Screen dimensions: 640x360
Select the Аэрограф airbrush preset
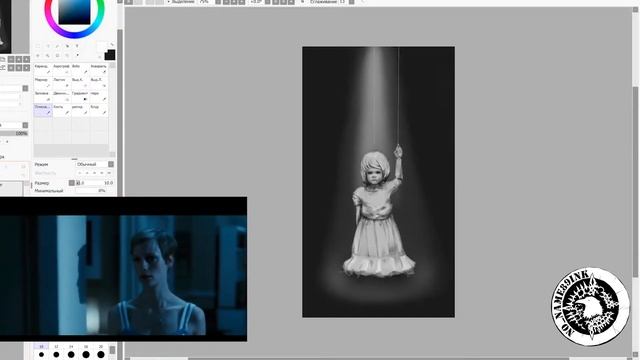62,69
